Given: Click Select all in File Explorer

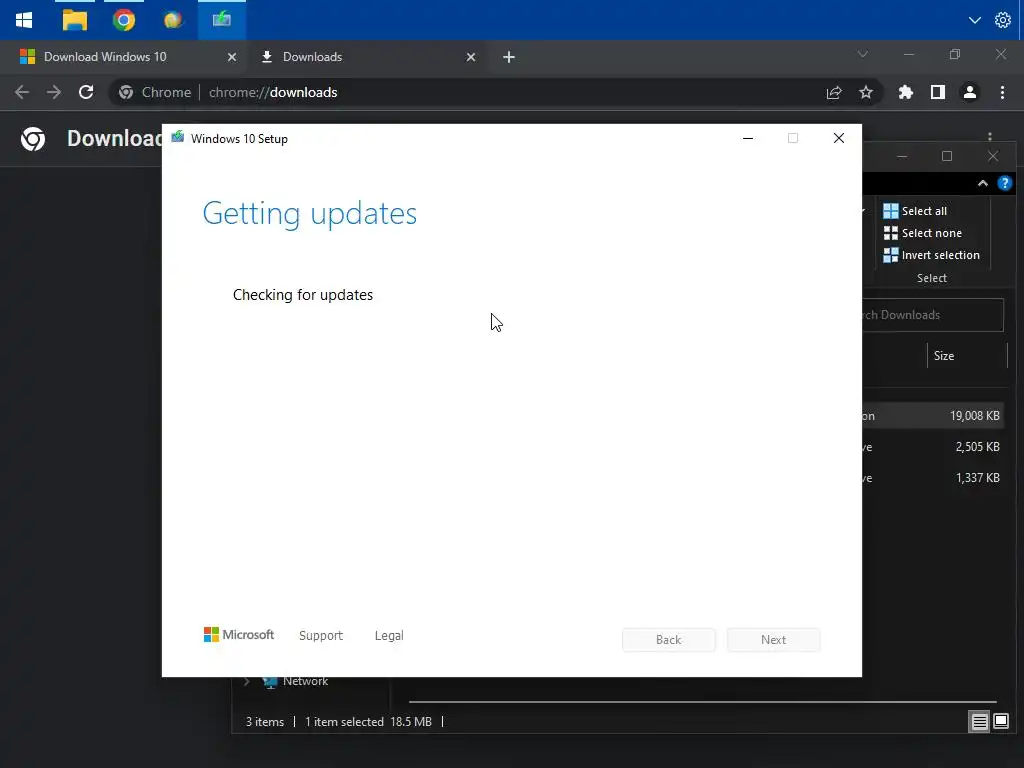Looking at the screenshot, I should click(916, 211).
